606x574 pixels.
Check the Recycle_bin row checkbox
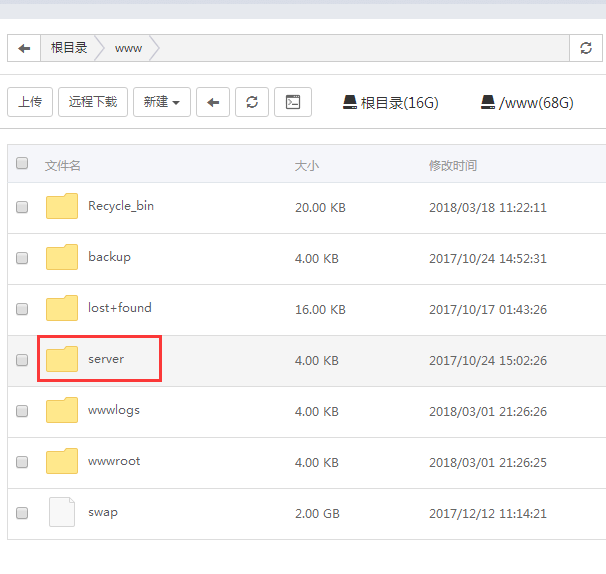pyautogui.click(x=22, y=207)
